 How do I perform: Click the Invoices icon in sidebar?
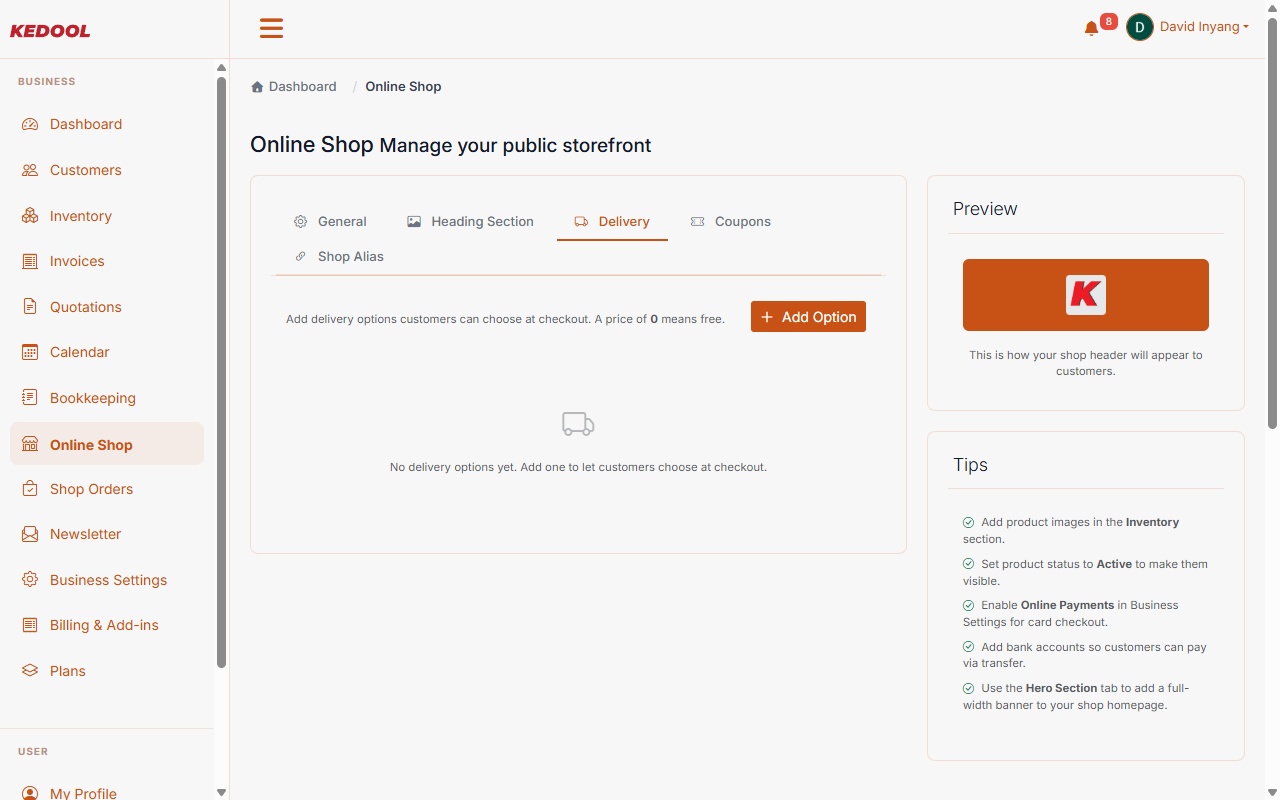click(x=30, y=261)
